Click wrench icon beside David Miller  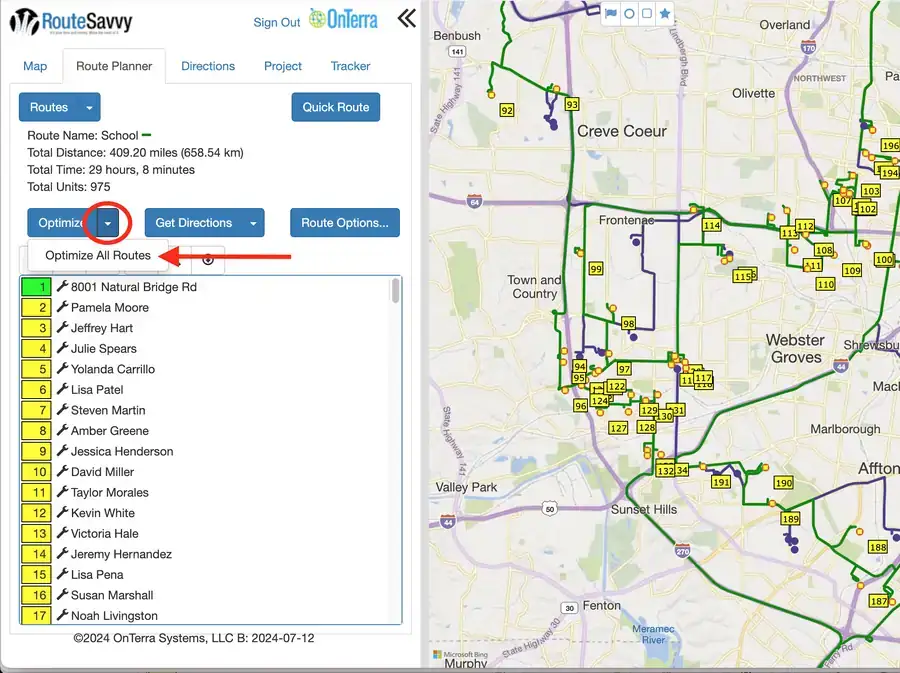(x=62, y=472)
